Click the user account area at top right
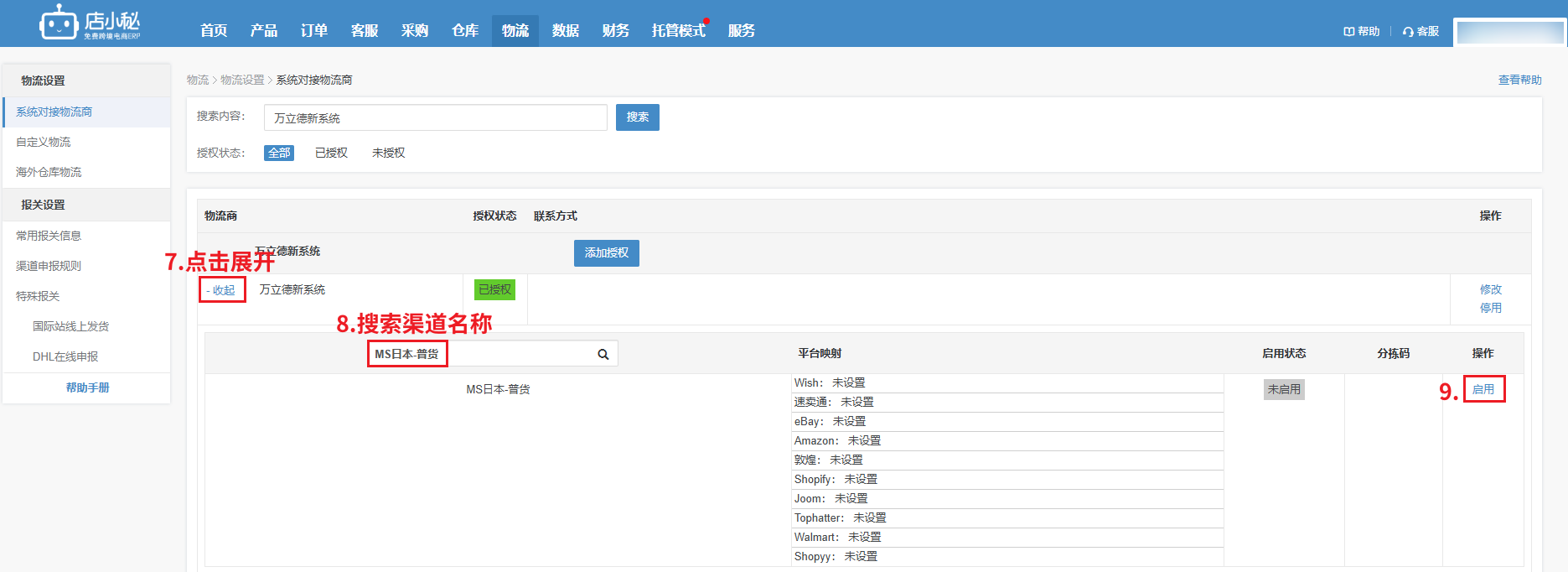The image size is (1568, 572). coord(1510,32)
